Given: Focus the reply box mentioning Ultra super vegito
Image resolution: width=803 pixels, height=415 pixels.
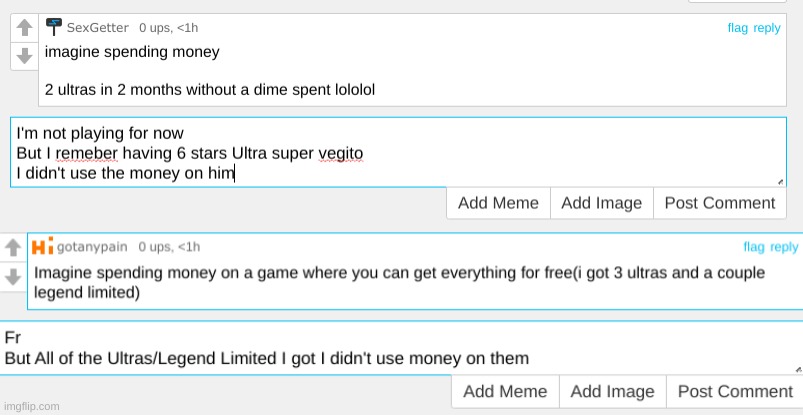Looking at the screenshot, I should [x=398, y=152].
